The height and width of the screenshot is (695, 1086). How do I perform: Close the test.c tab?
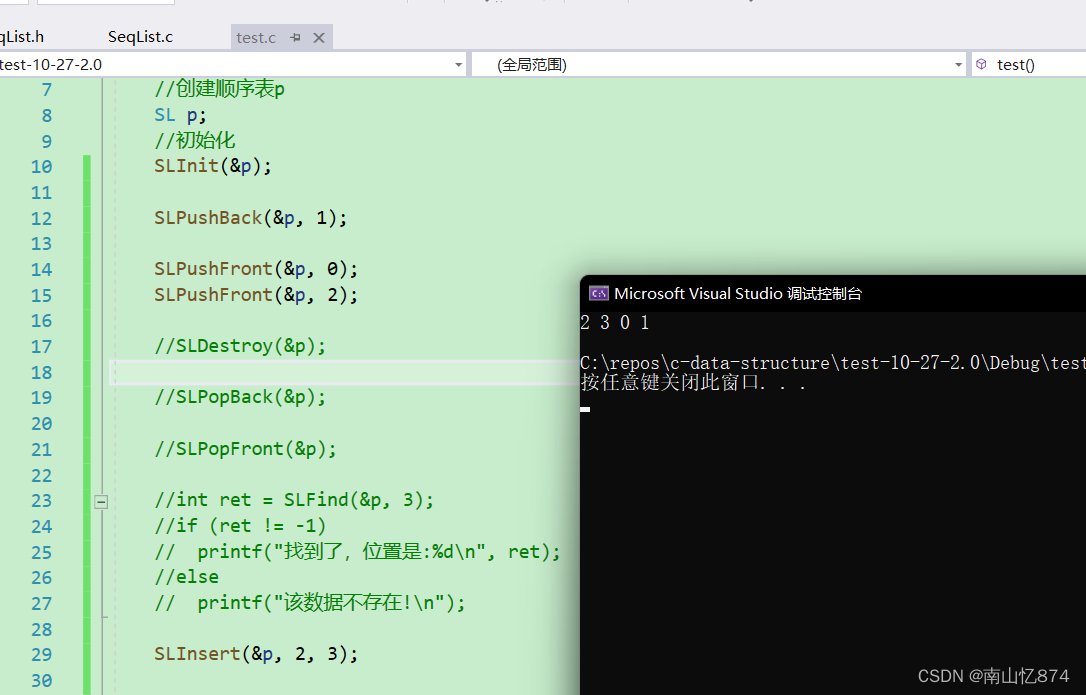(319, 38)
